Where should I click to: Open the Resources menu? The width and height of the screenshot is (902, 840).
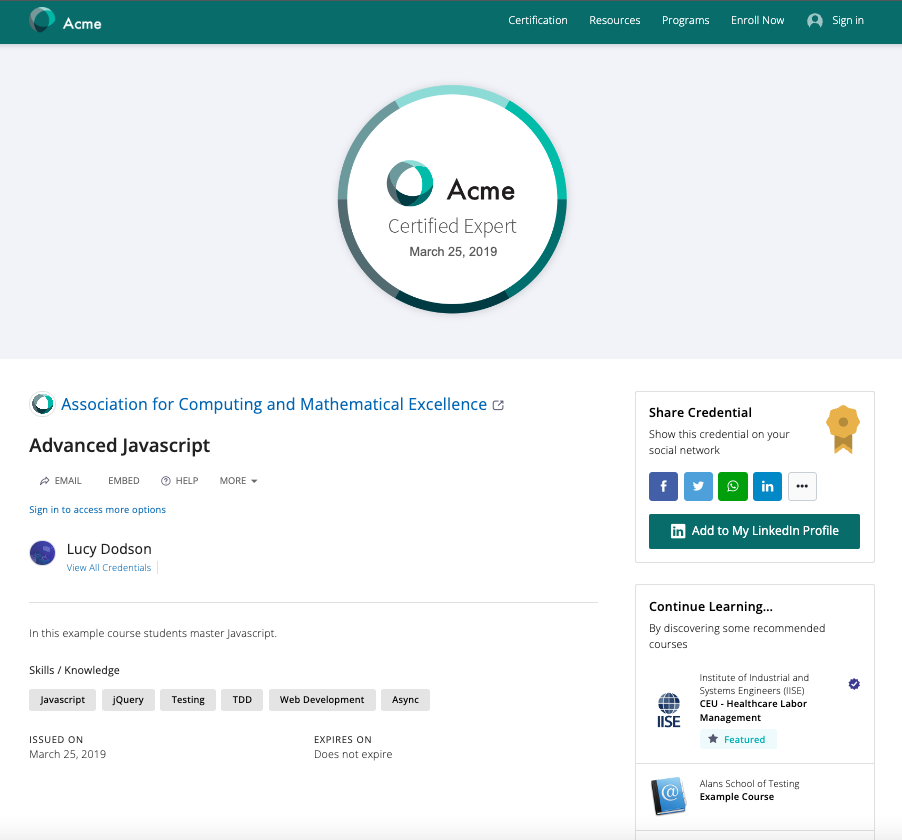614,20
